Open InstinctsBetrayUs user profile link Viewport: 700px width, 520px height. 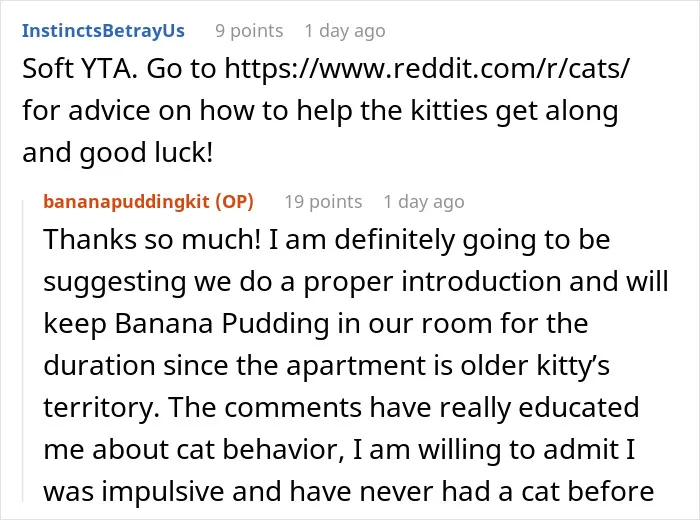pyautogui.click(x=103, y=31)
